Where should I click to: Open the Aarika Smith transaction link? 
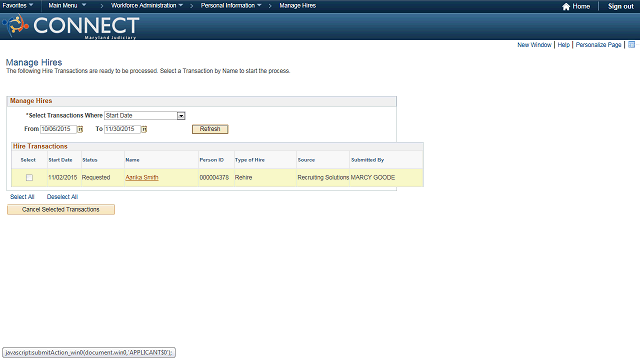142,178
